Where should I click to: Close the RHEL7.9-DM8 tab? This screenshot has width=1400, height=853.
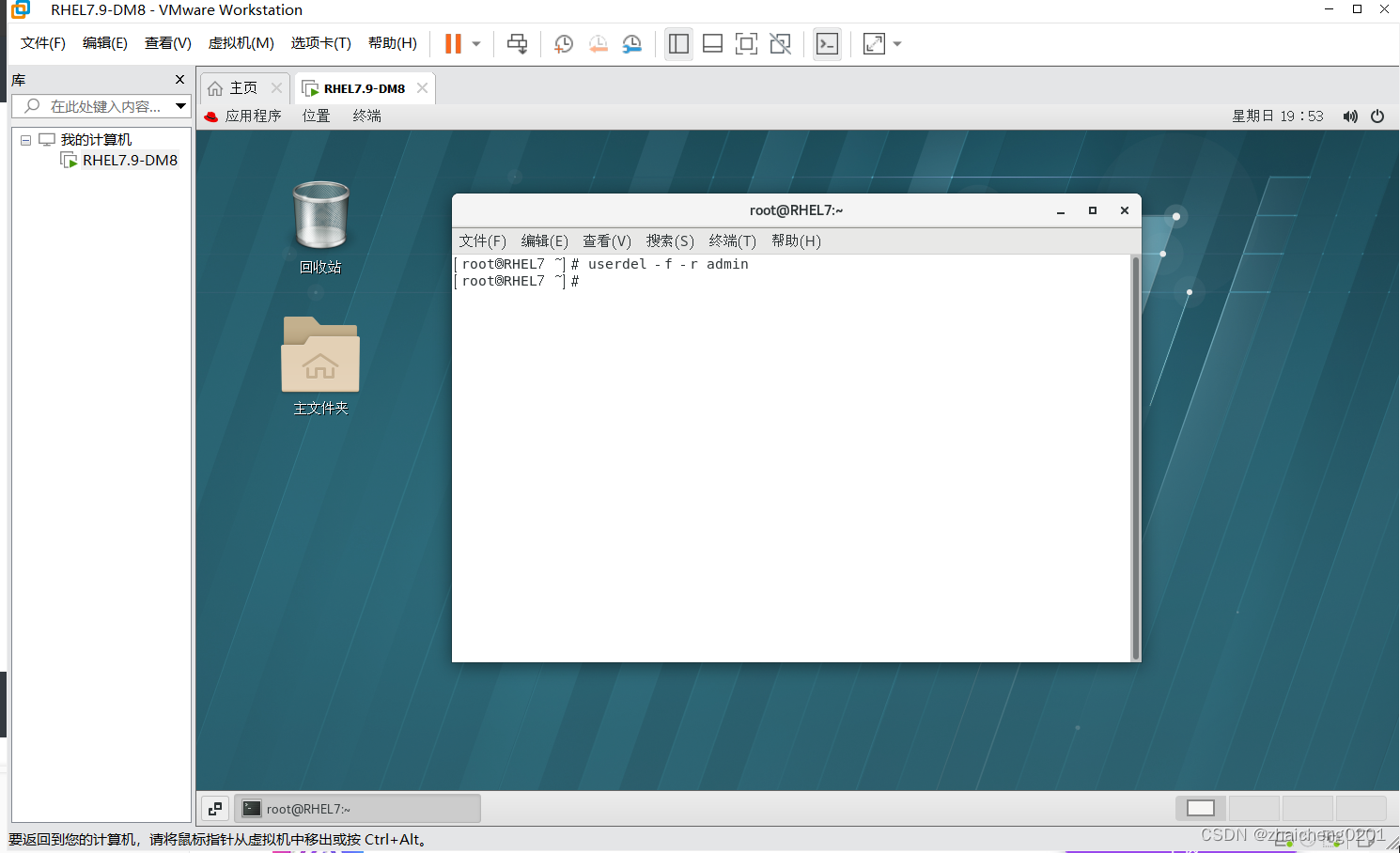(x=423, y=88)
